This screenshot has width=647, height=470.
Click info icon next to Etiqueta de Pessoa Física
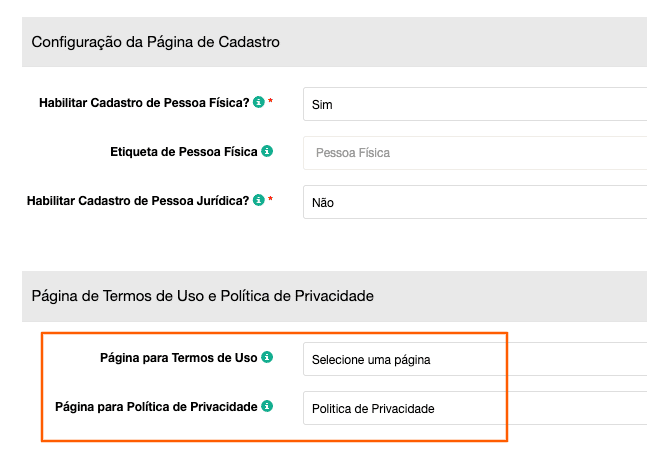pyautogui.click(x=267, y=152)
